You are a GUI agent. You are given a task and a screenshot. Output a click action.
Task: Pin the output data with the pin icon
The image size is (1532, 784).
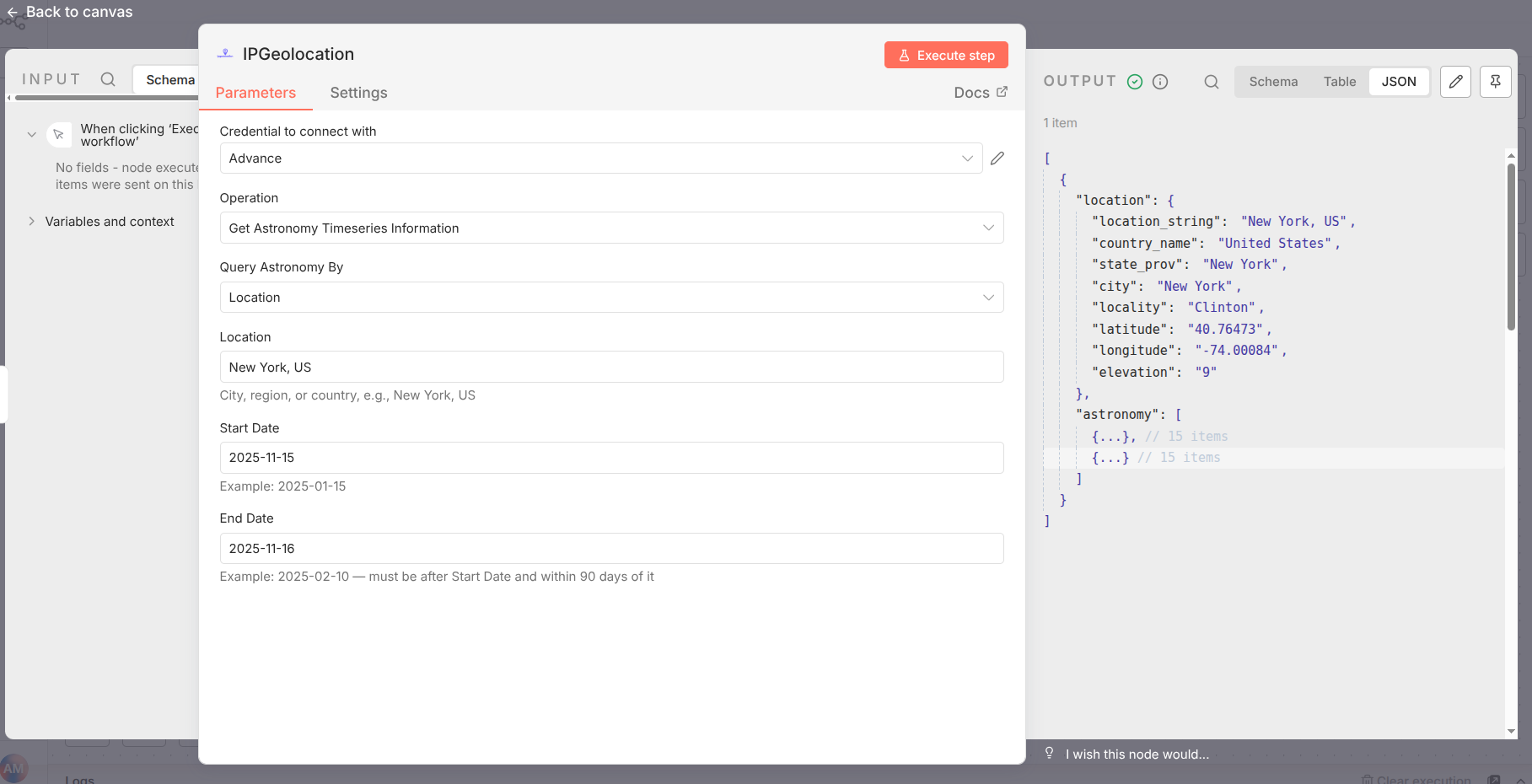pos(1495,82)
